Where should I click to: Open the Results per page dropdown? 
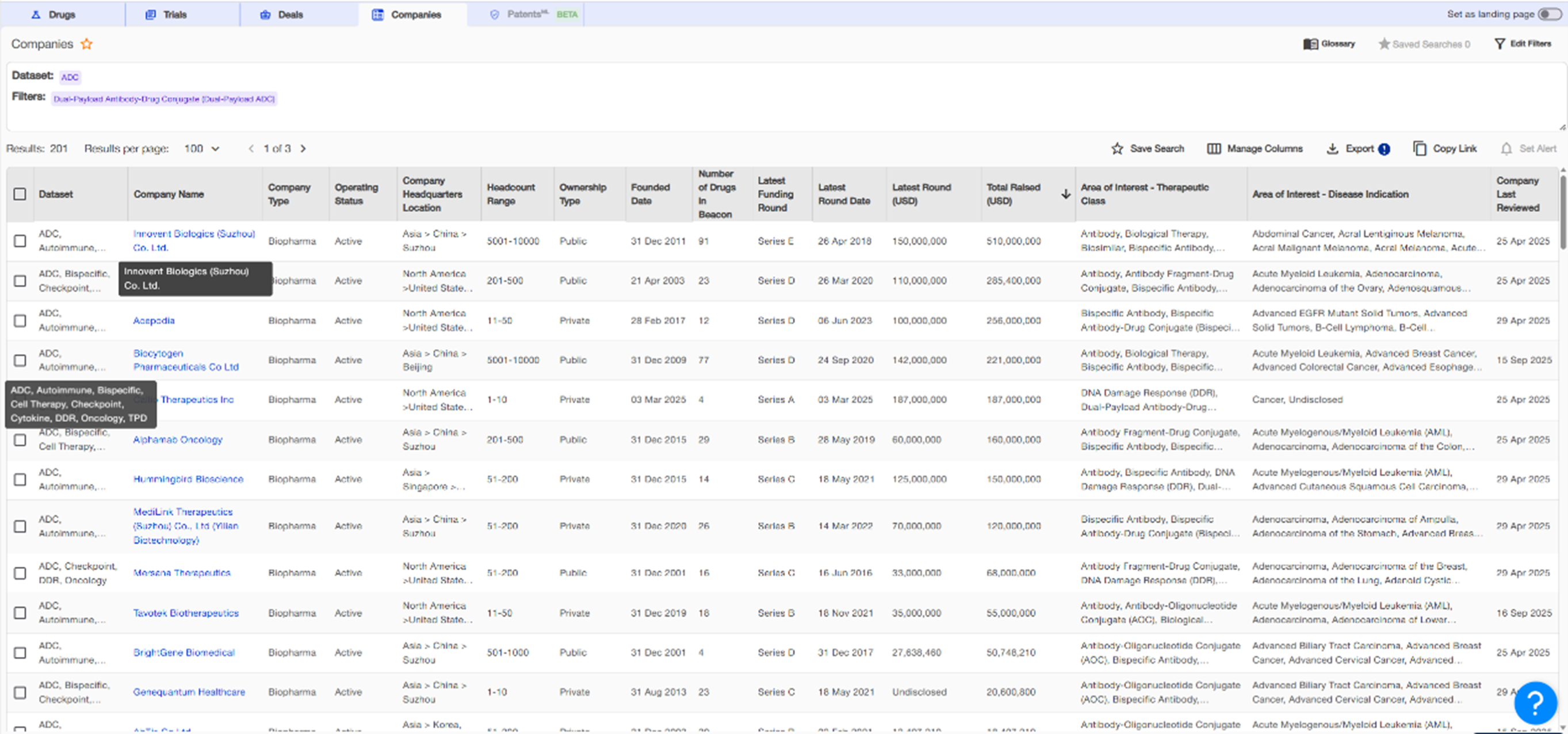tap(202, 148)
